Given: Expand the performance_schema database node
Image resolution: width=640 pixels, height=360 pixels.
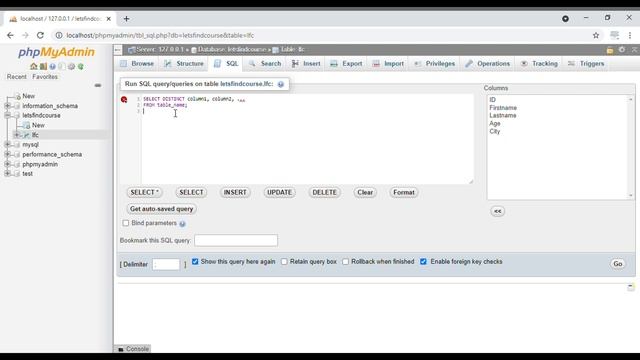Looking at the screenshot, I should point(7,154).
